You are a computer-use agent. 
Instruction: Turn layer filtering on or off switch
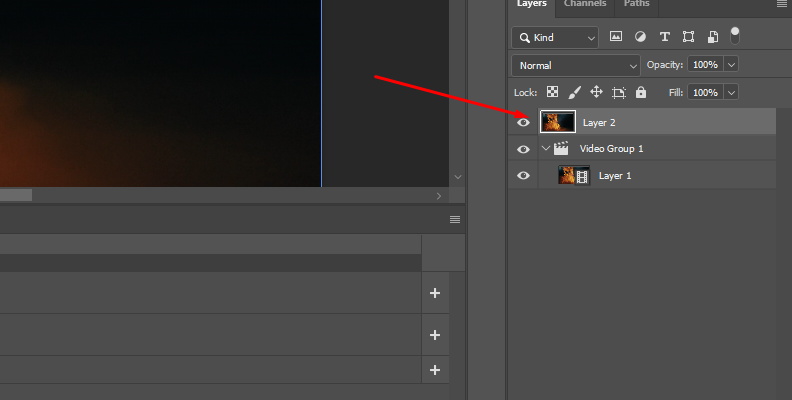(x=735, y=35)
